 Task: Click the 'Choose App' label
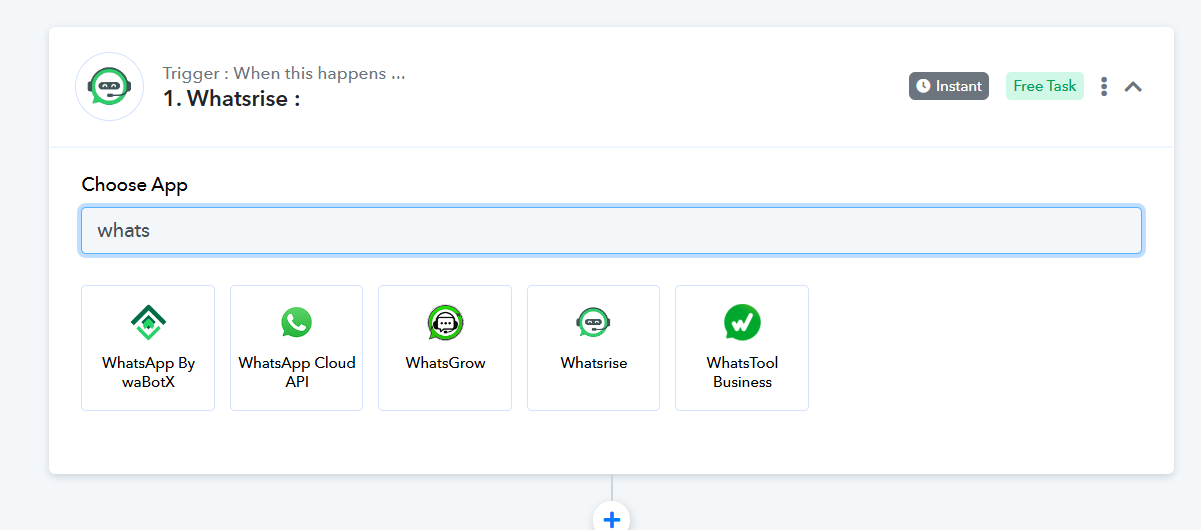point(135,184)
